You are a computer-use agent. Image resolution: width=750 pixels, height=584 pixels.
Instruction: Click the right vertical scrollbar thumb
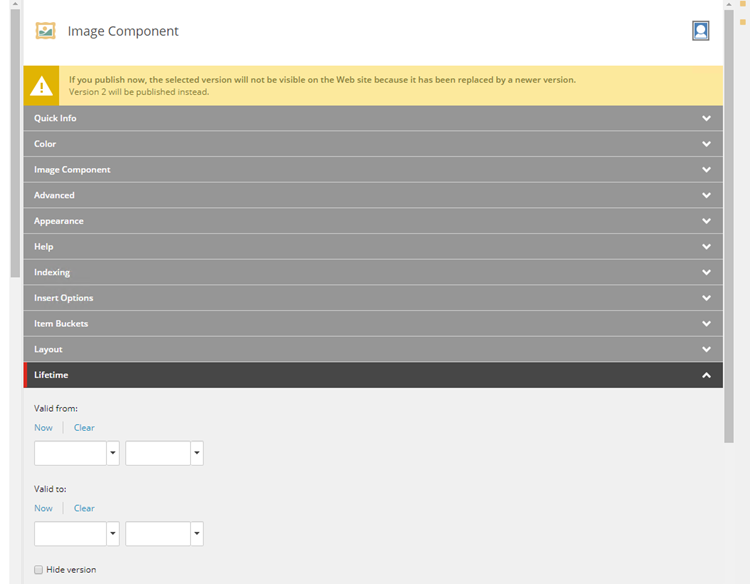pos(728,225)
